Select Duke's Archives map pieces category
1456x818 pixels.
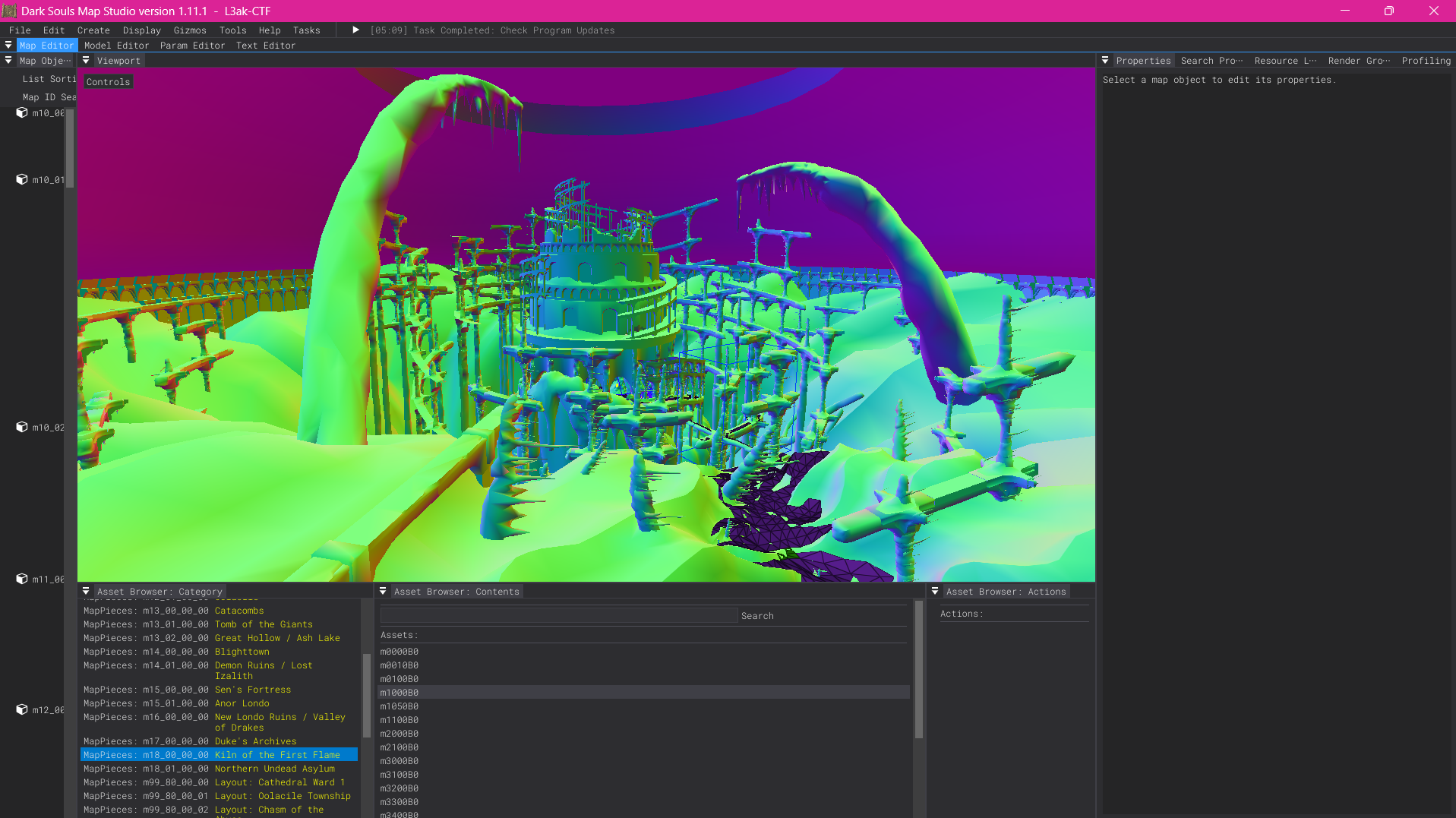coord(219,741)
